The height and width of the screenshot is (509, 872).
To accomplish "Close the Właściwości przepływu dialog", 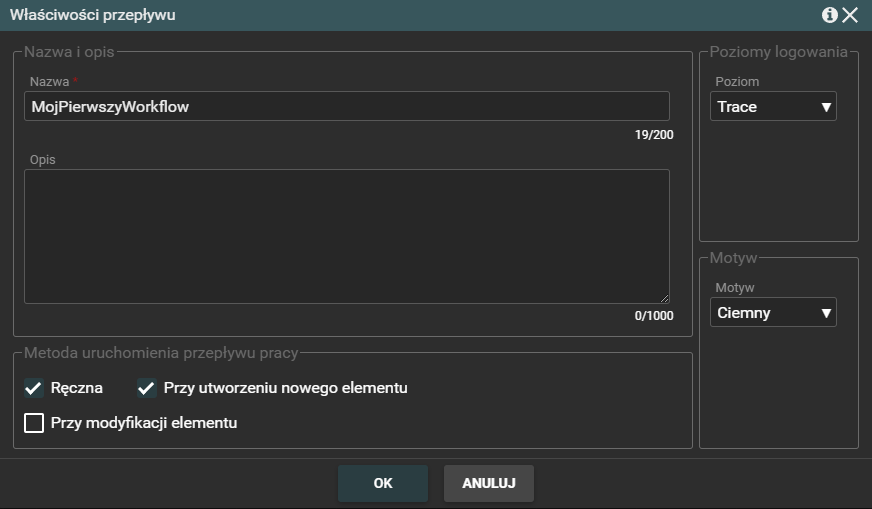I will pyautogui.click(x=850, y=15).
